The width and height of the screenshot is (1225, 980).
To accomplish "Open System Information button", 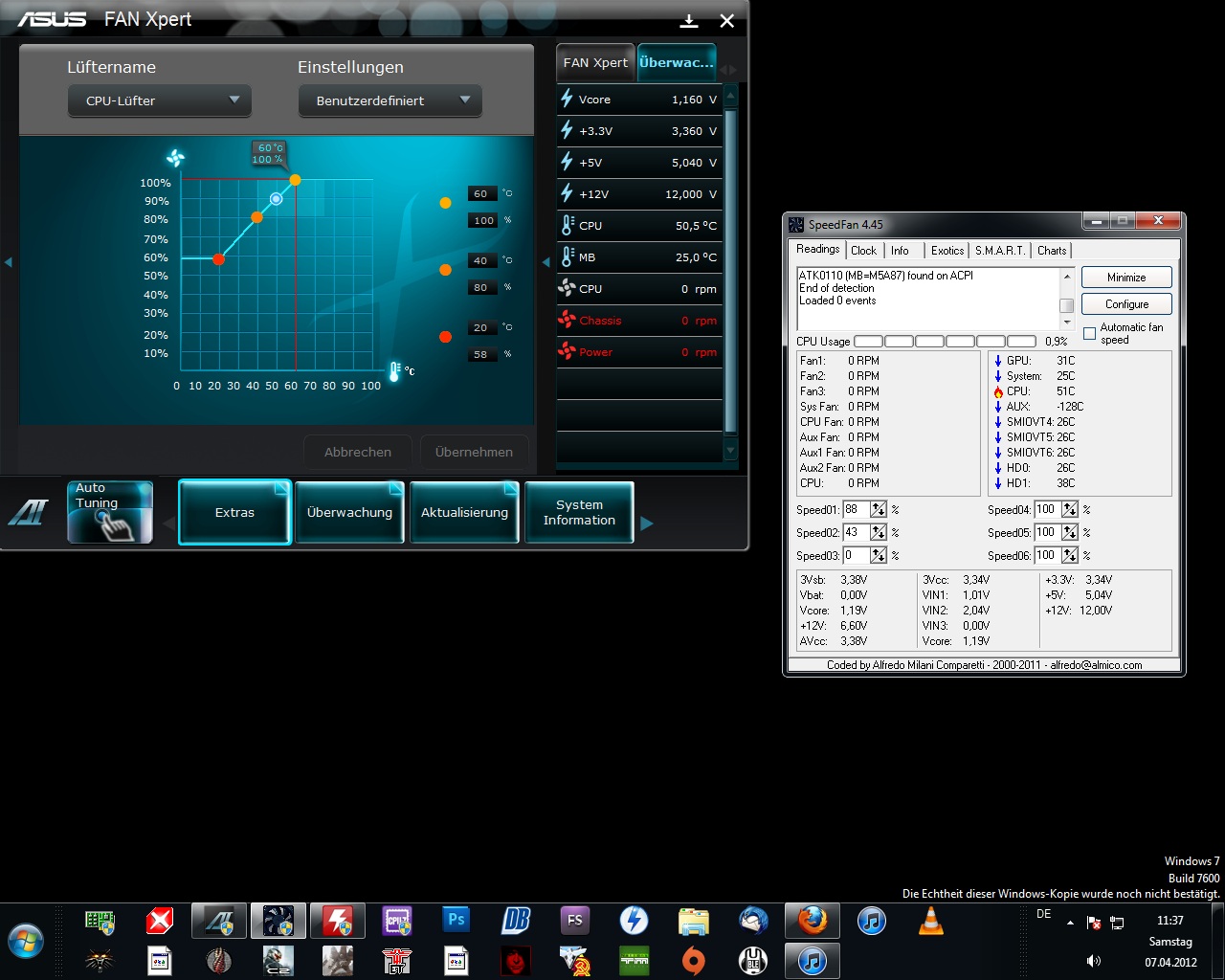I will click(579, 512).
